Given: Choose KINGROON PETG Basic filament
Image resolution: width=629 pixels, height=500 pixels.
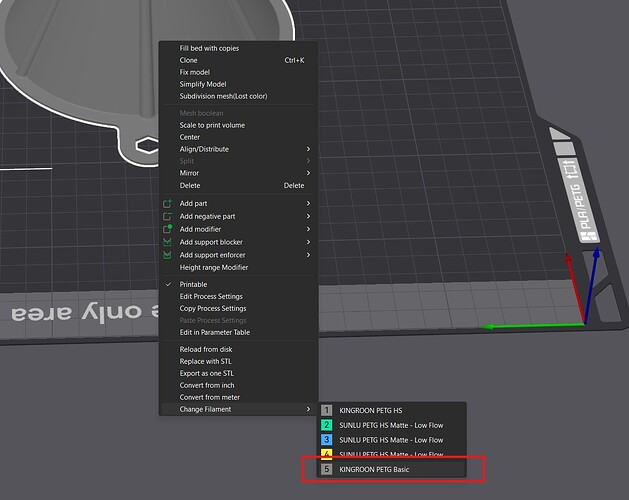Looking at the screenshot, I should 374,470.
